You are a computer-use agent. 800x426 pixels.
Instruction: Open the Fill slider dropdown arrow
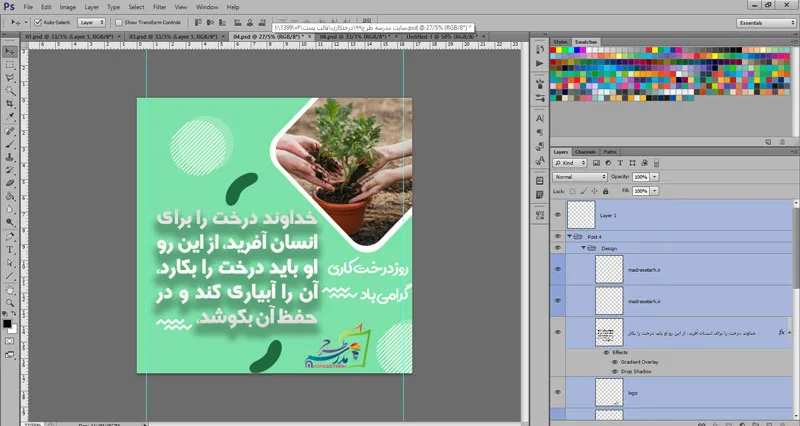(655, 191)
